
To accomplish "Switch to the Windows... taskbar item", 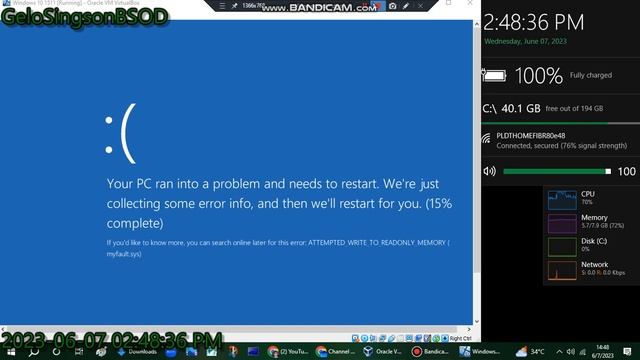I will point(480,351).
